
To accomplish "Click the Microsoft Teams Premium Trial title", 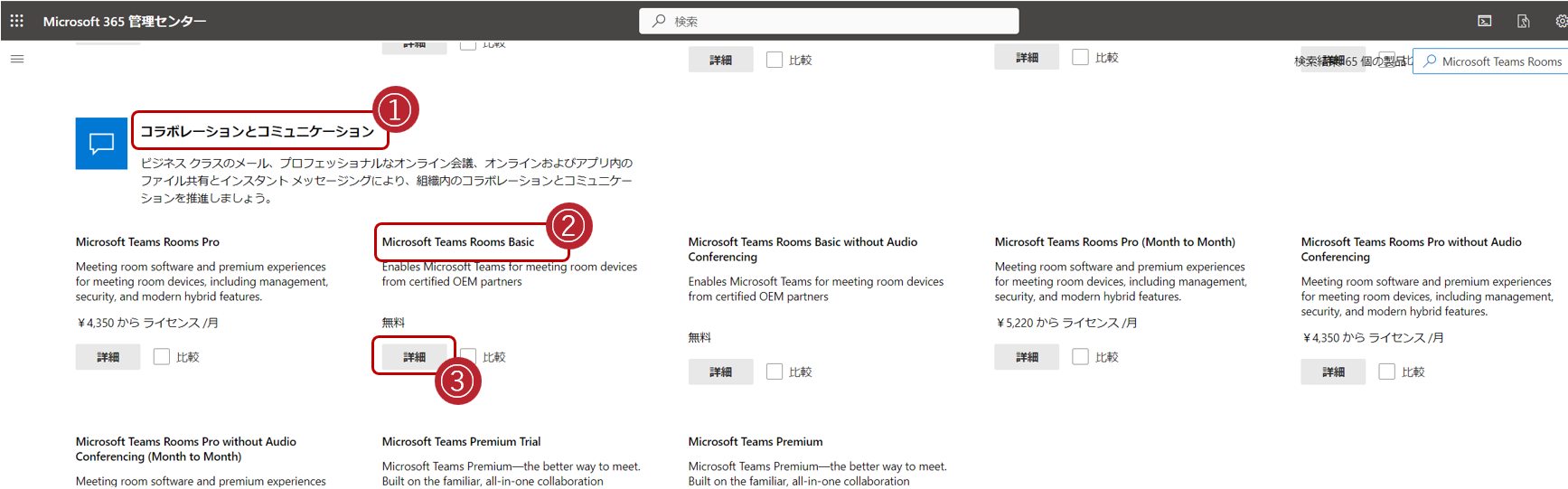I will (461, 442).
